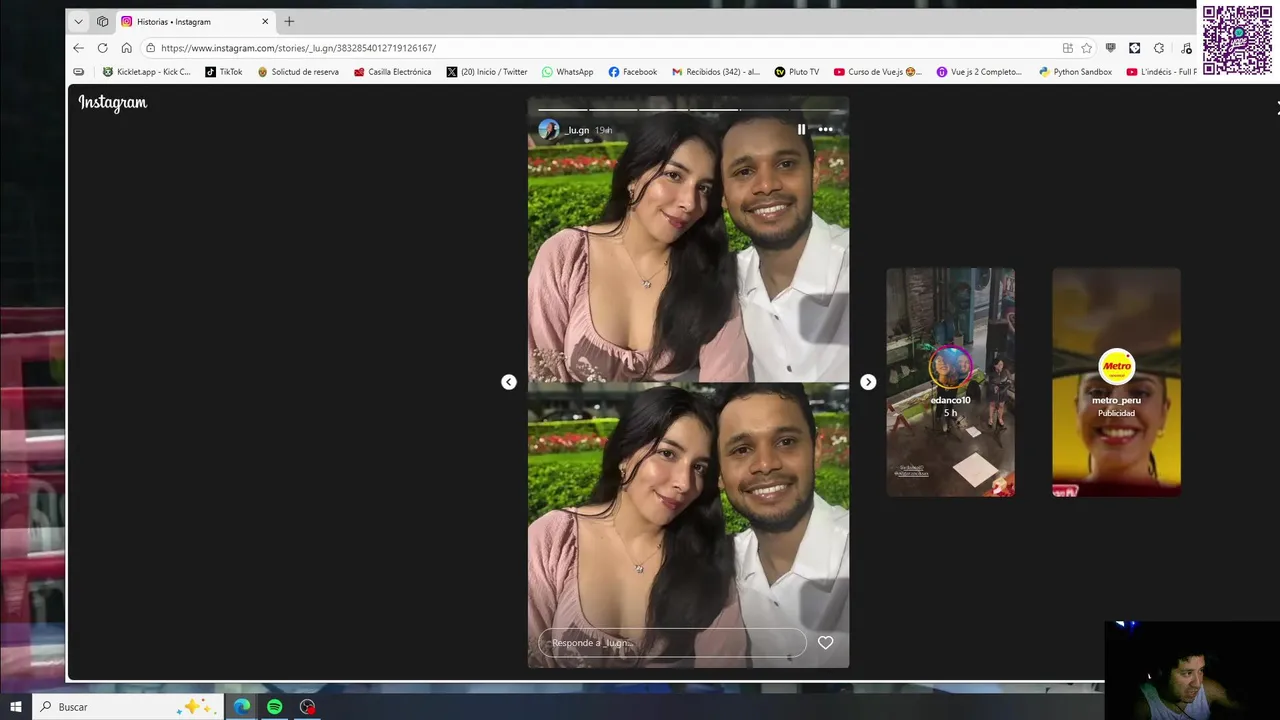The image size is (1280, 720).
Task: Go to the previous story arrow
Action: pos(509,382)
